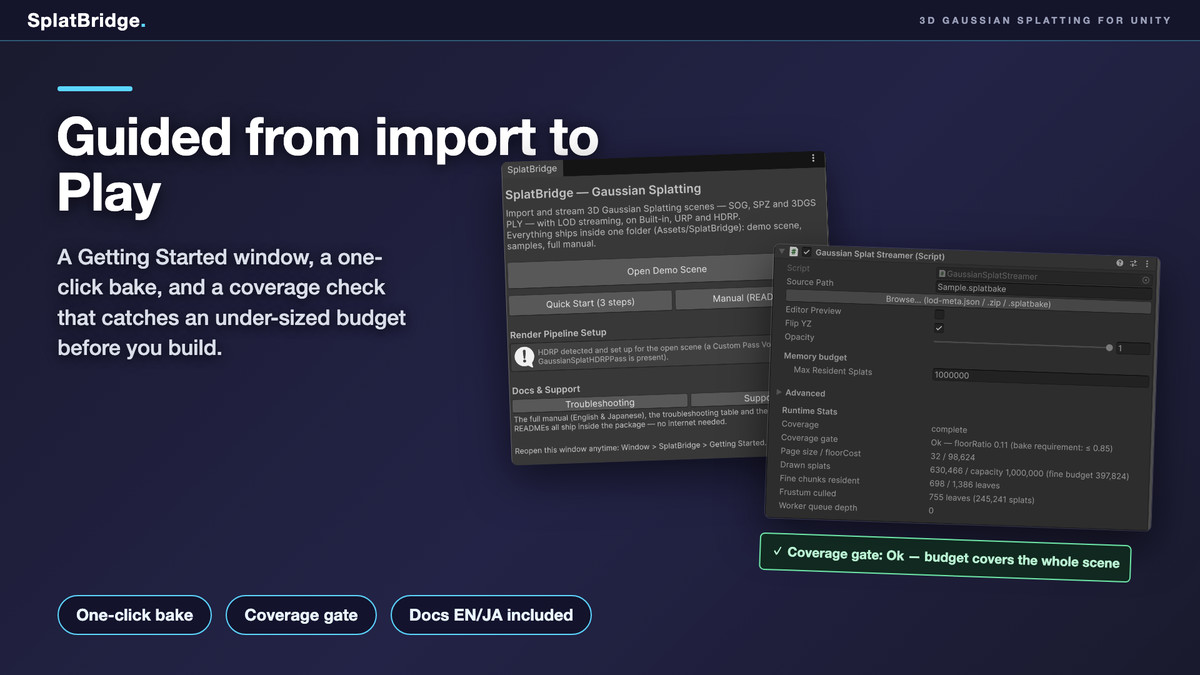Open Gaussian Splat Streamer component options menu
The height and width of the screenshot is (675, 1200).
point(1146,264)
